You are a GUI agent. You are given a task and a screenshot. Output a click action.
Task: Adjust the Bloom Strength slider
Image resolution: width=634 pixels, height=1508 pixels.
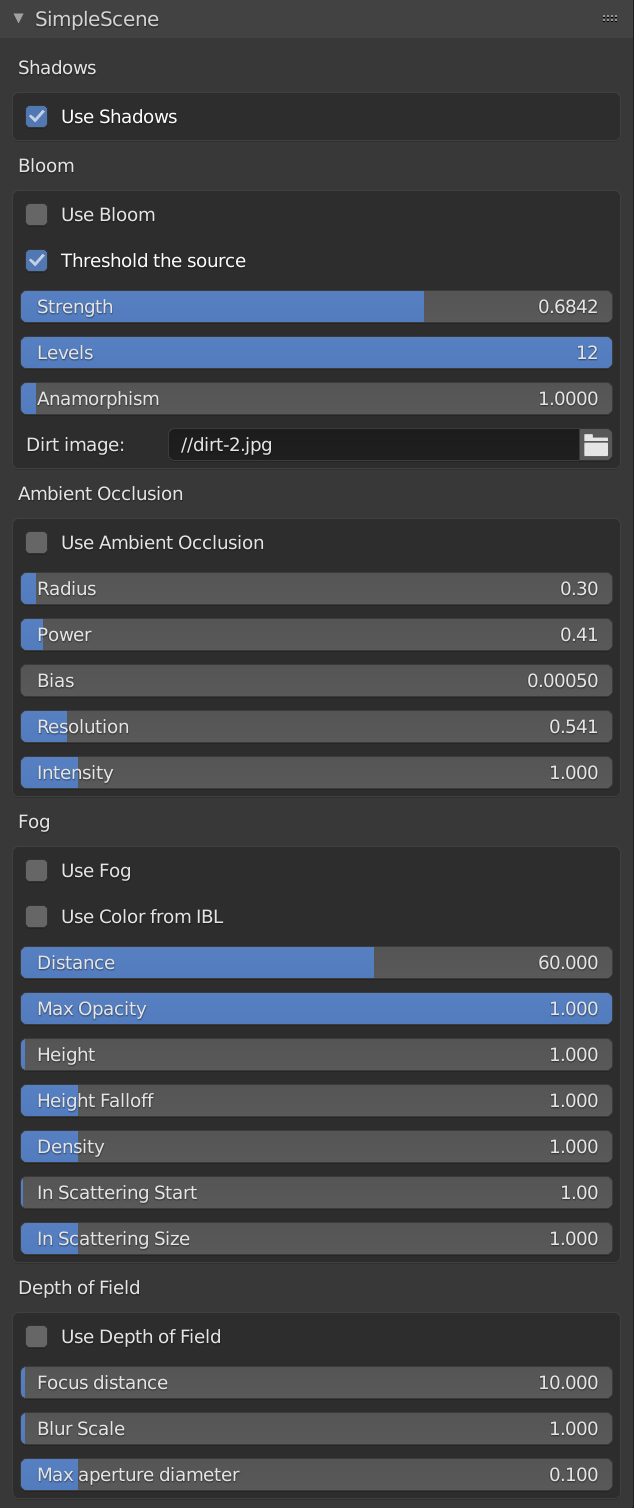pos(316,306)
